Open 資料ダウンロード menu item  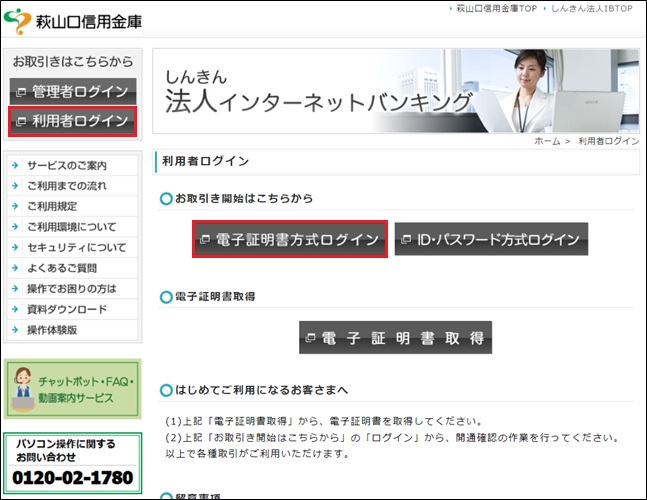66,309
